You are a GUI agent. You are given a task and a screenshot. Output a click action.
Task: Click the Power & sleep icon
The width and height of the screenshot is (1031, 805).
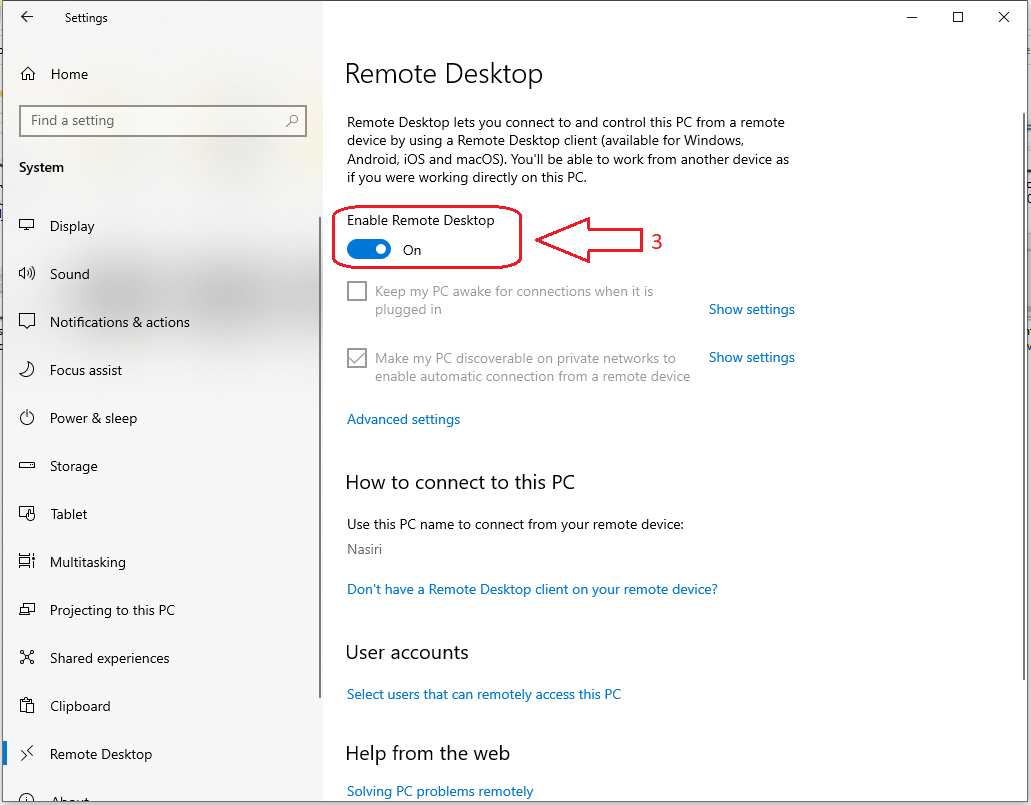click(28, 418)
